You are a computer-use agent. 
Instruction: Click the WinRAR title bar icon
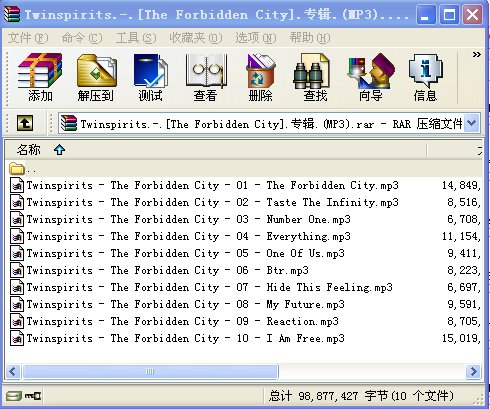[12, 14]
